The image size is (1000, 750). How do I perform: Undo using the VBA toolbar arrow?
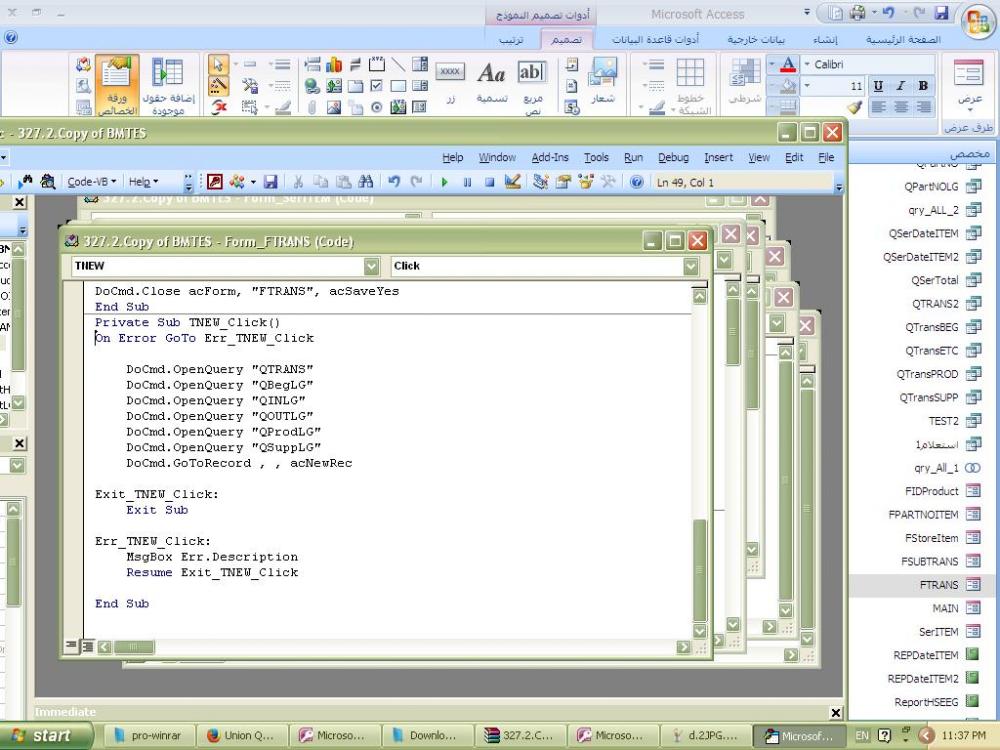coord(393,182)
